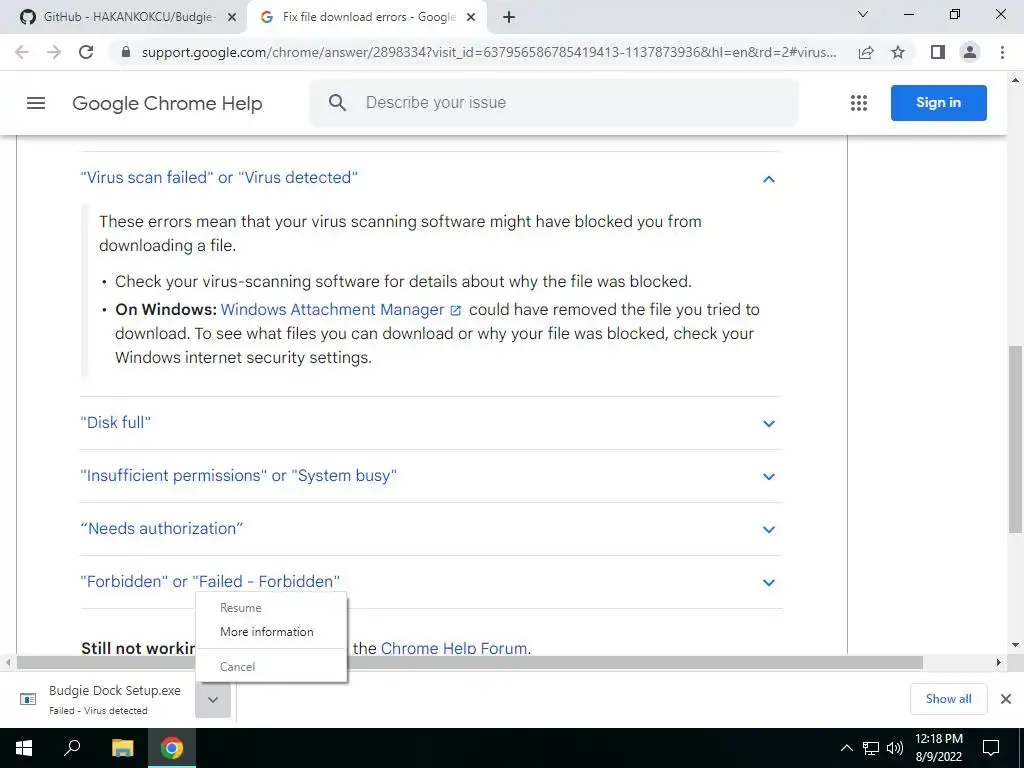The height and width of the screenshot is (768, 1024).
Task: Expand the "Forbidden" or "Failed - Forbidden" section
Action: tap(430, 581)
